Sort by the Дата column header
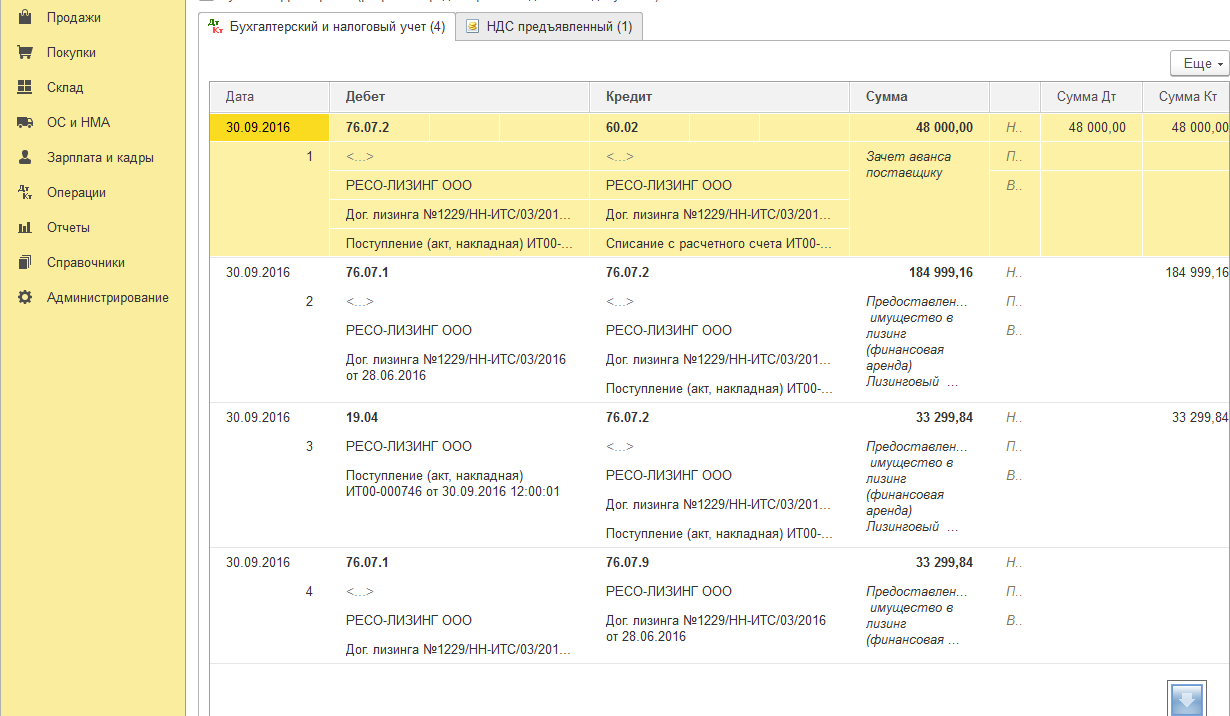Viewport: 1230px width, 716px height. (x=269, y=97)
